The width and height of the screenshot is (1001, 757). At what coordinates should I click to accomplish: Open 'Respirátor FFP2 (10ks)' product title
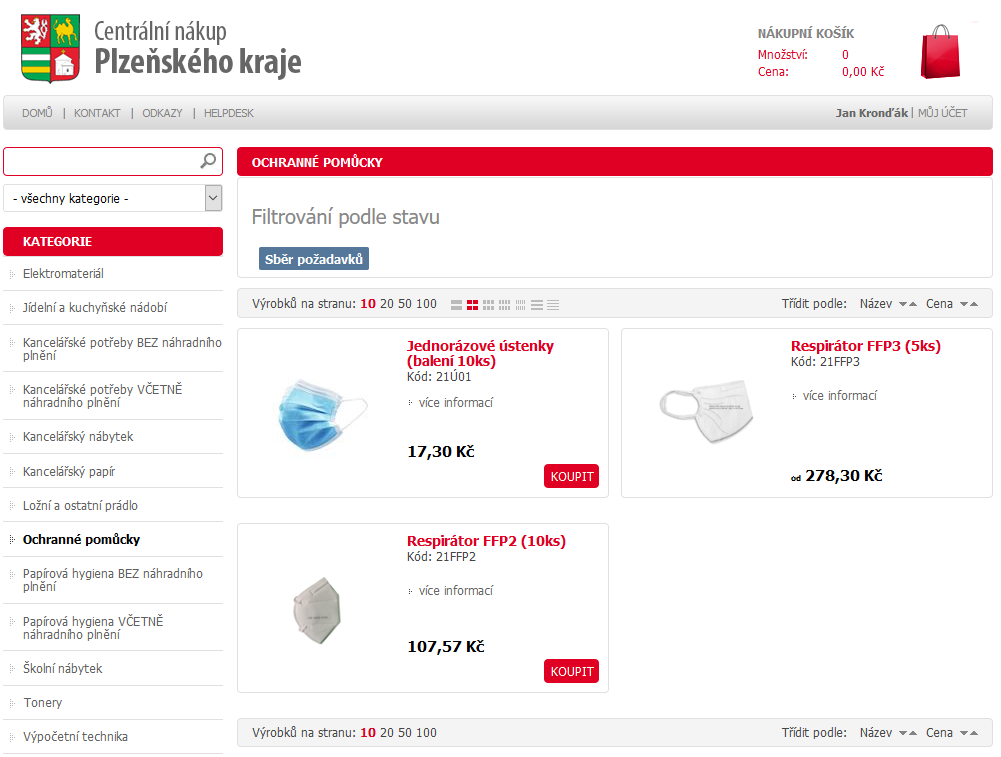486,541
